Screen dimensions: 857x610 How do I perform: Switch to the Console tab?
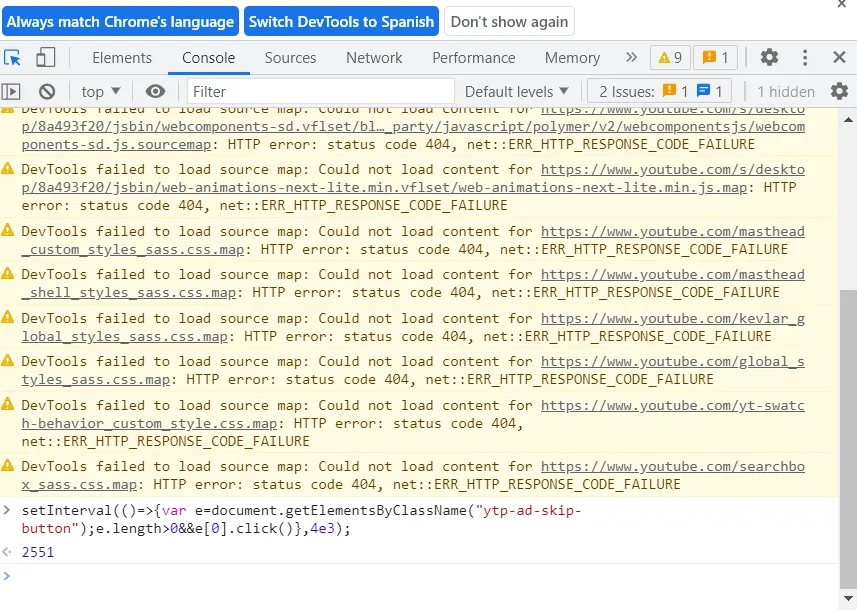[x=209, y=57]
